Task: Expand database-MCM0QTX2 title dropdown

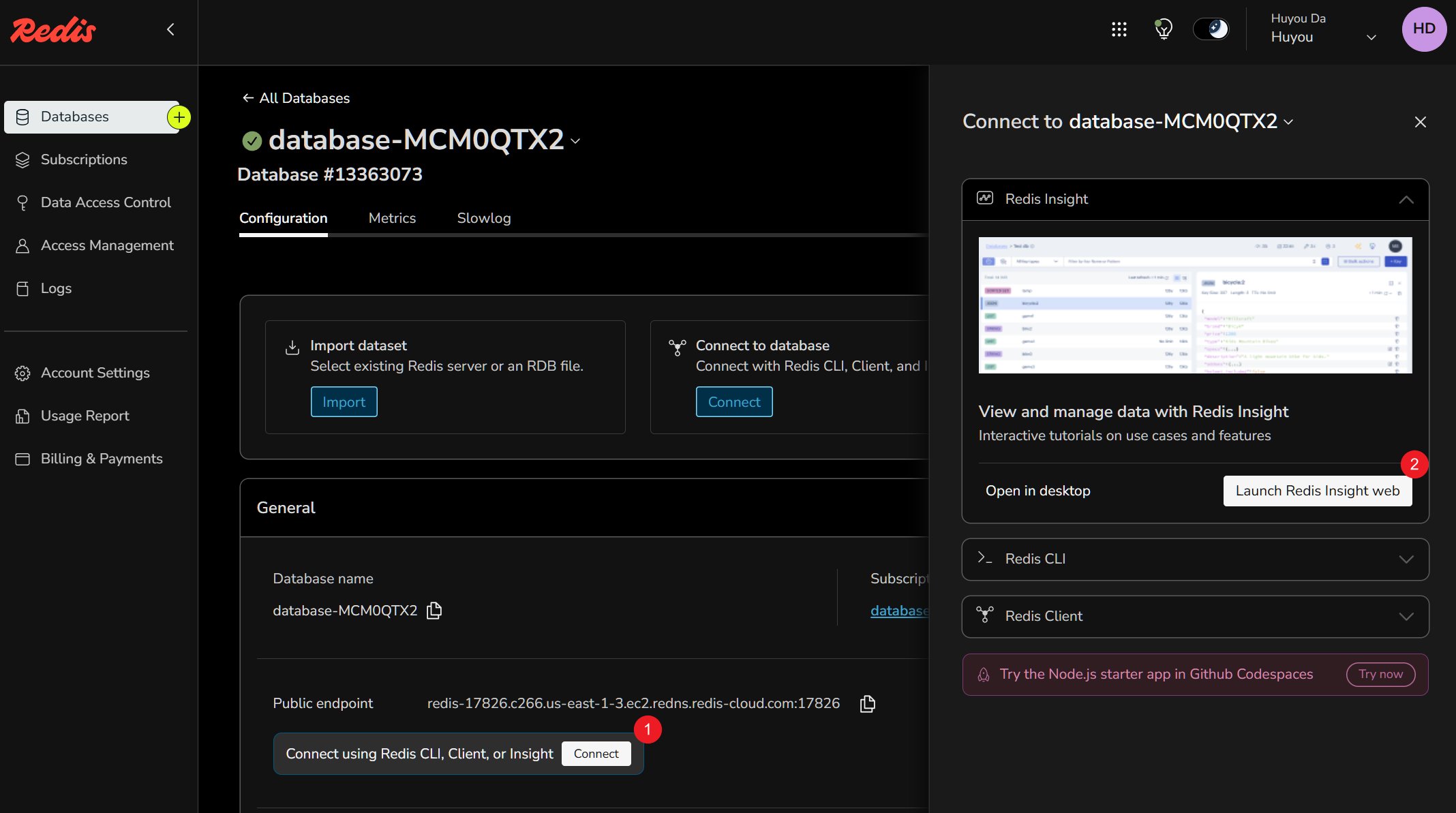Action: point(575,141)
